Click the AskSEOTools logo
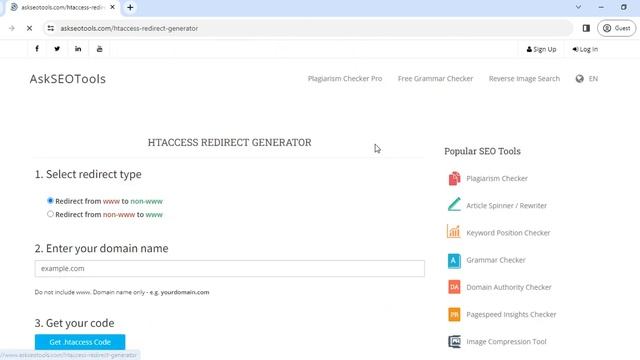 (68, 79)
